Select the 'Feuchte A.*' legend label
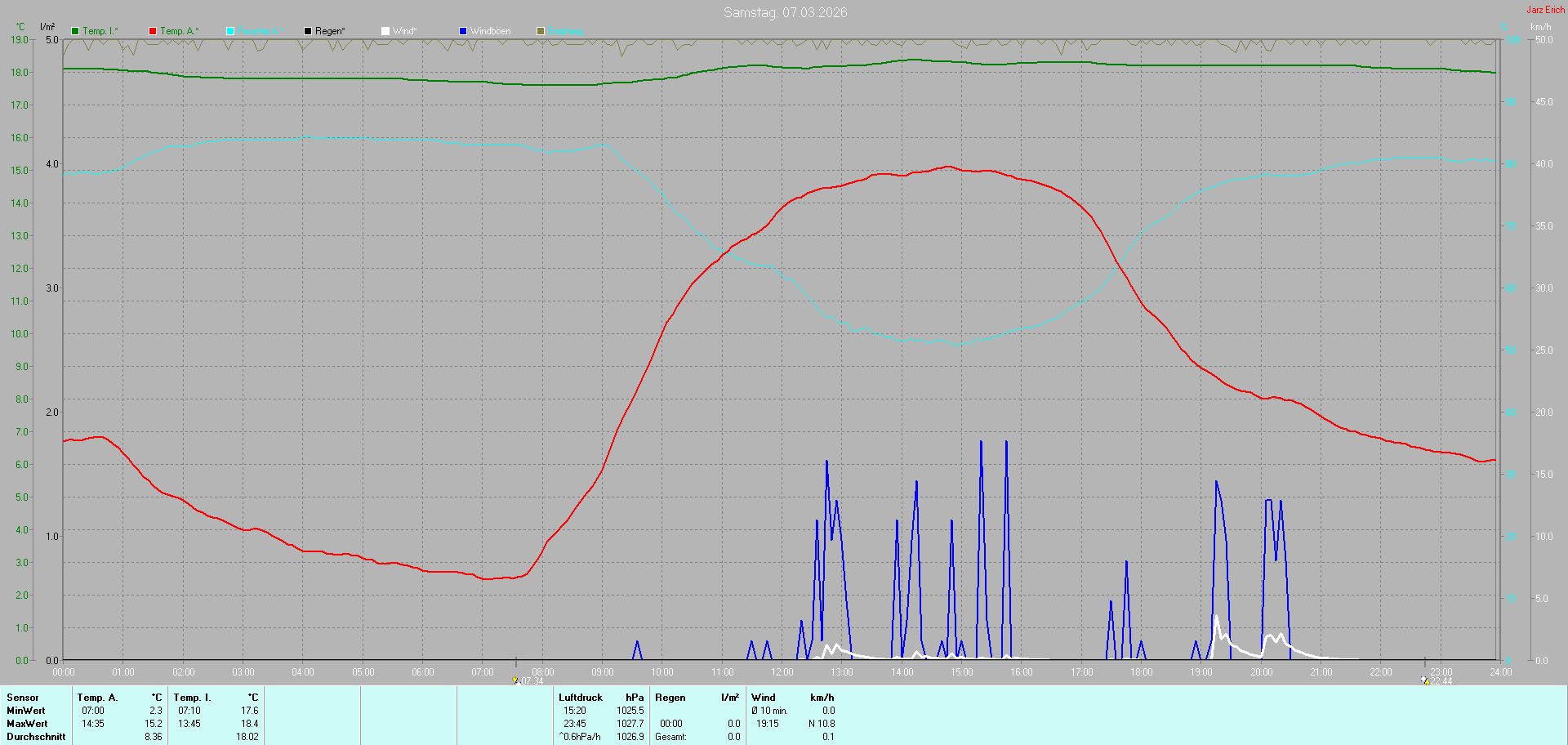 click(x=261, y=31)
